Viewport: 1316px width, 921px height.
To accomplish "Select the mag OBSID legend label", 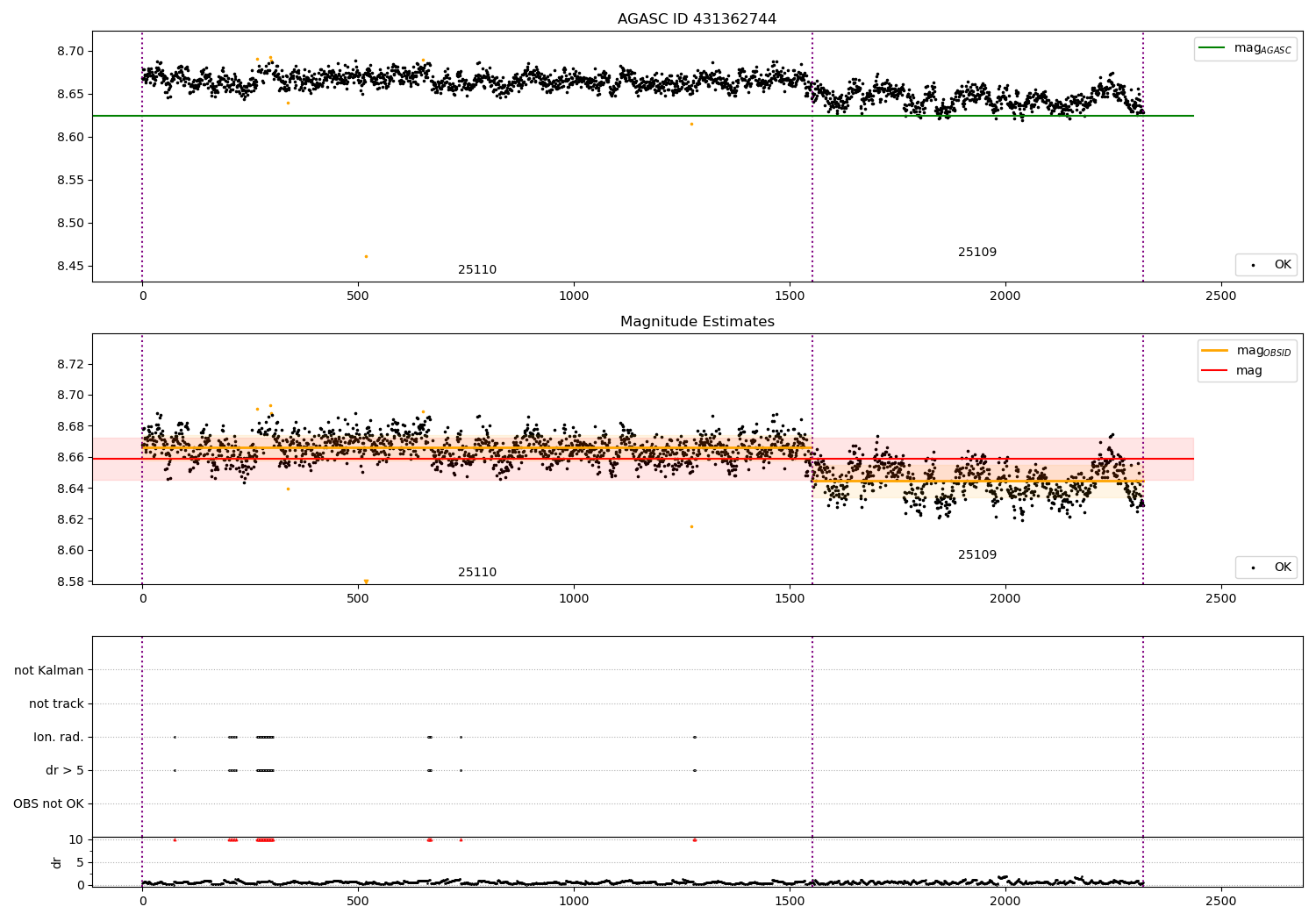I will [x=1264, y=351].
